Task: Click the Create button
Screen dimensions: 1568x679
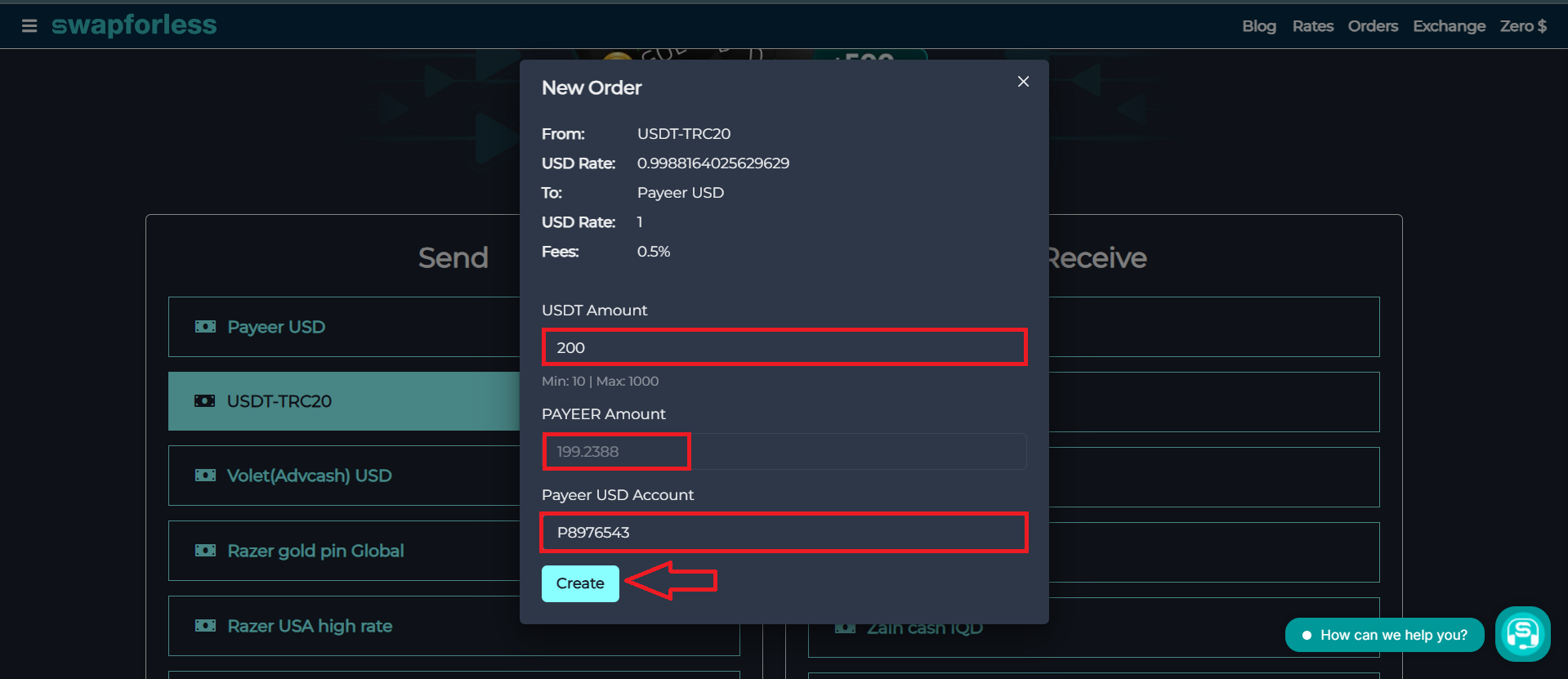Action: 580,583
